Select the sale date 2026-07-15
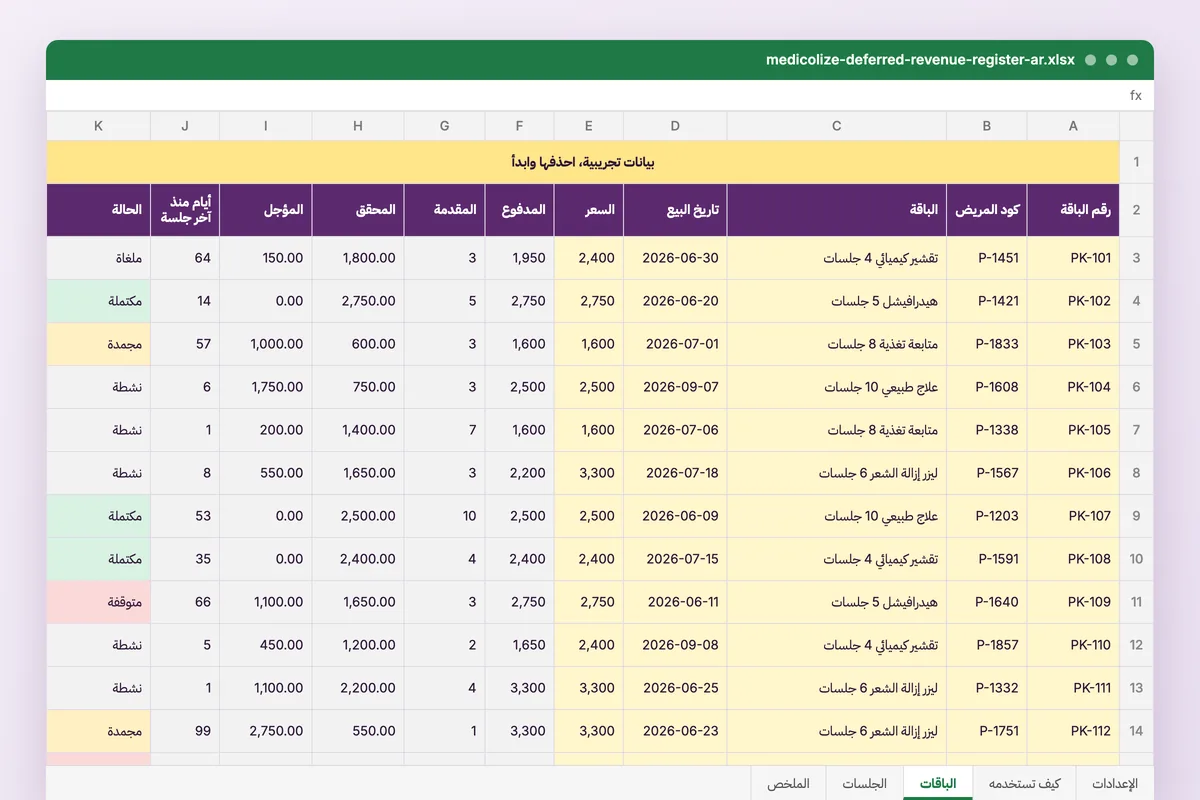The image size is (1200, 800). tap(675, 559)
